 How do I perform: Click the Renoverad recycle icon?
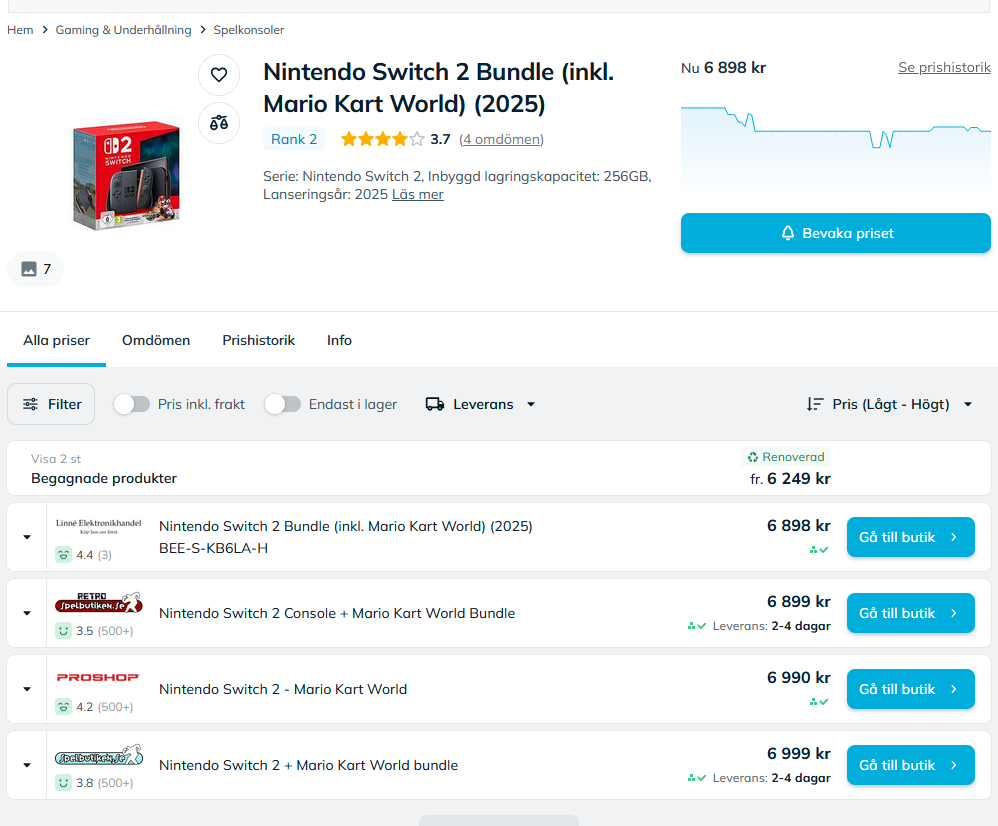pyautogui.click(x=753, y=457)
